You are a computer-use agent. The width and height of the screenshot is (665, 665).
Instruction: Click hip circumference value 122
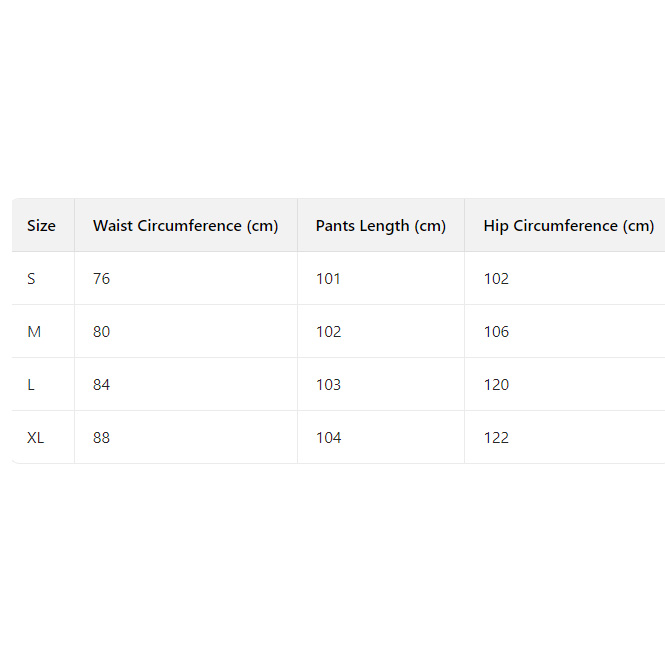pos(496,438)
